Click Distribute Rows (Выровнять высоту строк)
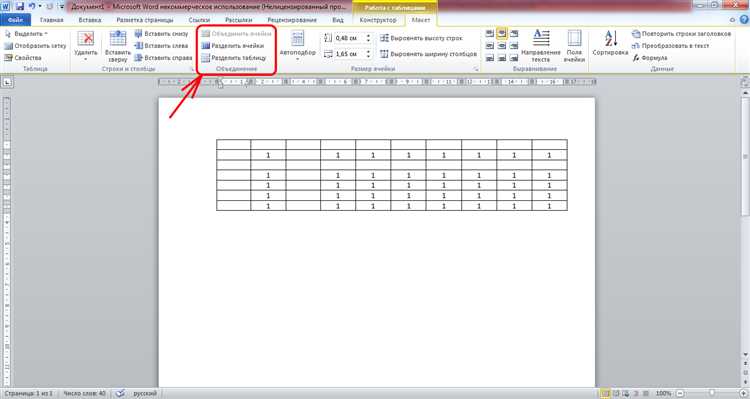 [421, 38]
